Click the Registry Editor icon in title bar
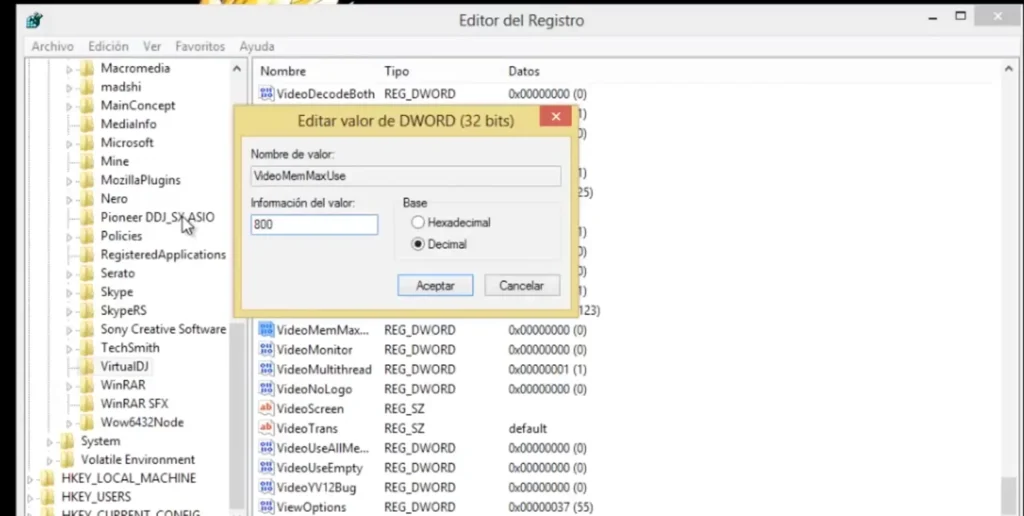Screen dimensions: 1024x516 pos(35,20)
